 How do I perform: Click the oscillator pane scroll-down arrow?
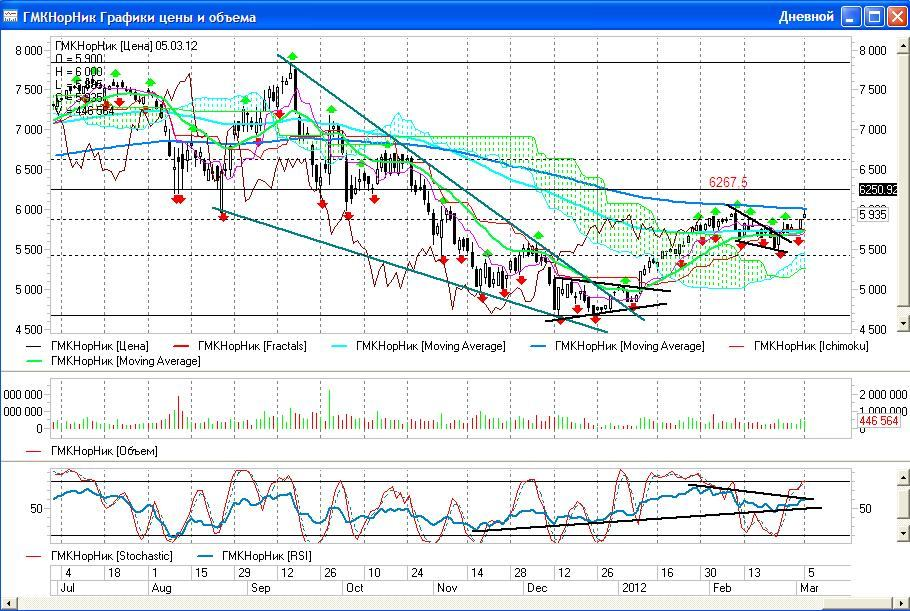click(904, 532)
